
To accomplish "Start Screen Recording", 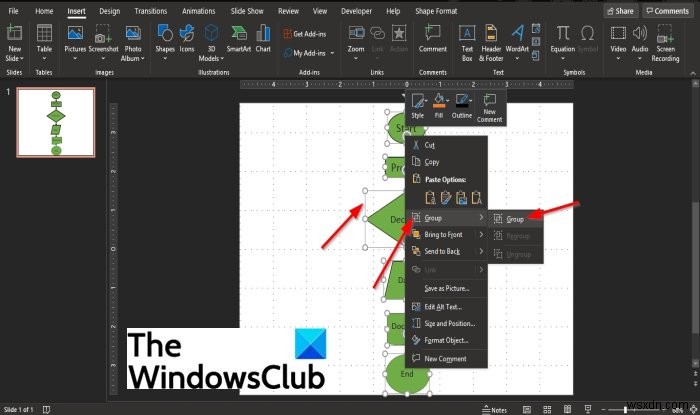I will [665, 42].
